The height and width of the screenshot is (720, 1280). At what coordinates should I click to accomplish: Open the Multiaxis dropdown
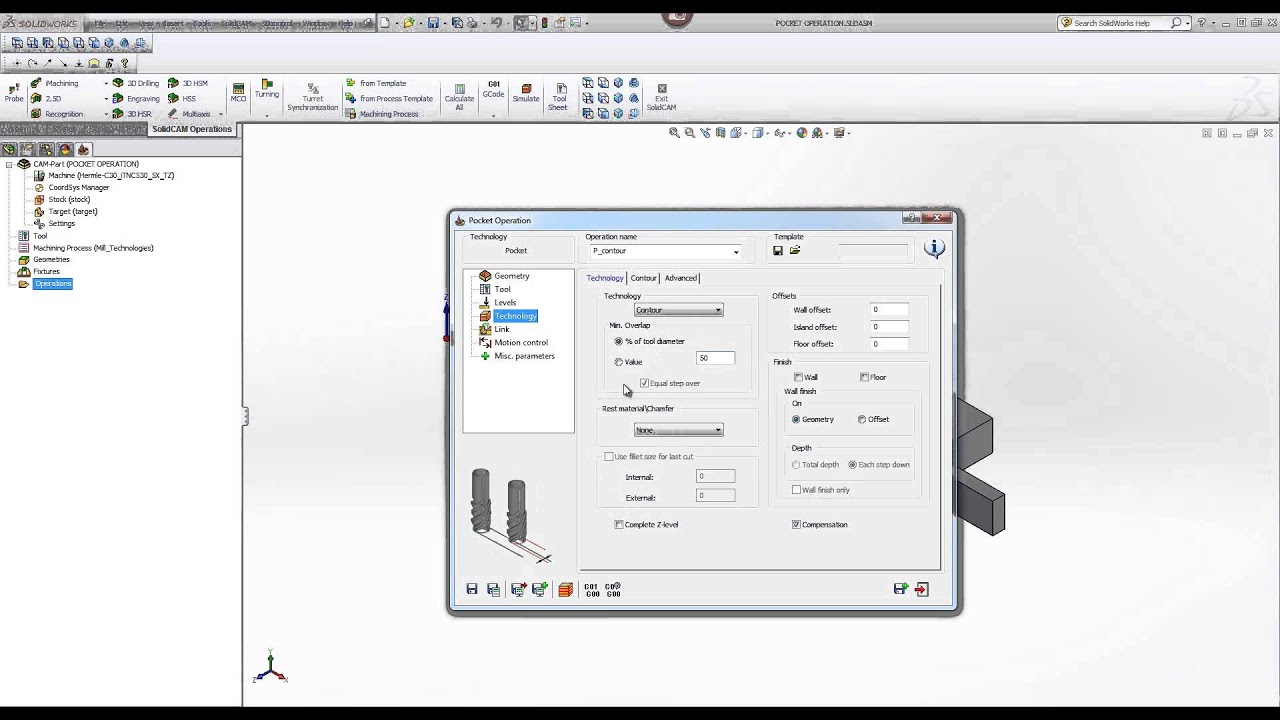click(221, 114)
